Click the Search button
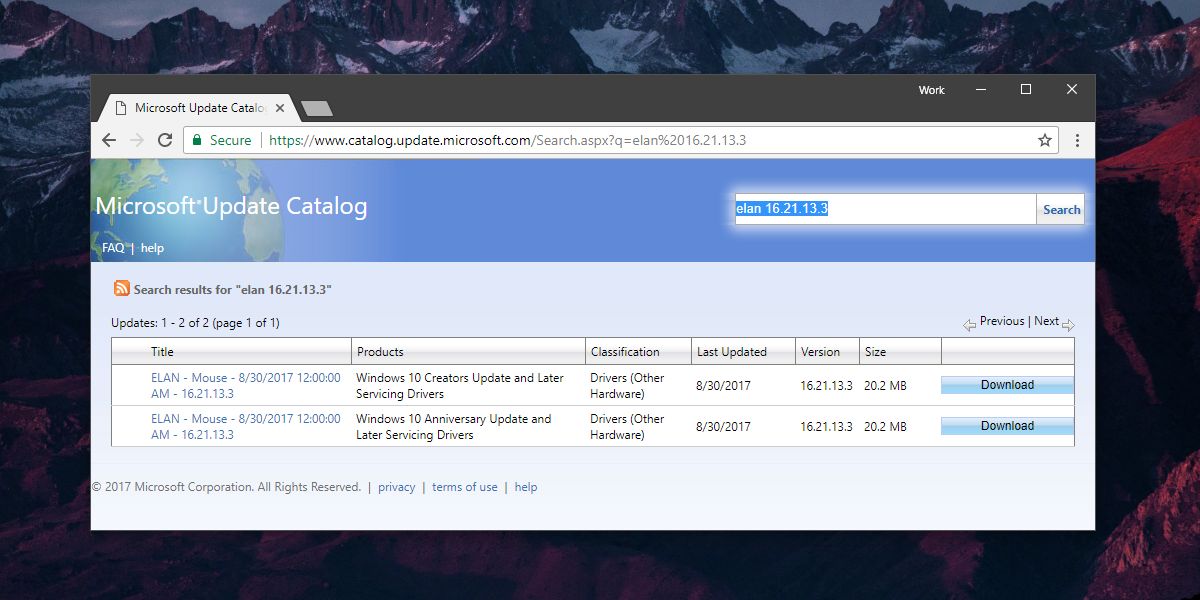The image size is (1200, 600). click(1061, 209)
